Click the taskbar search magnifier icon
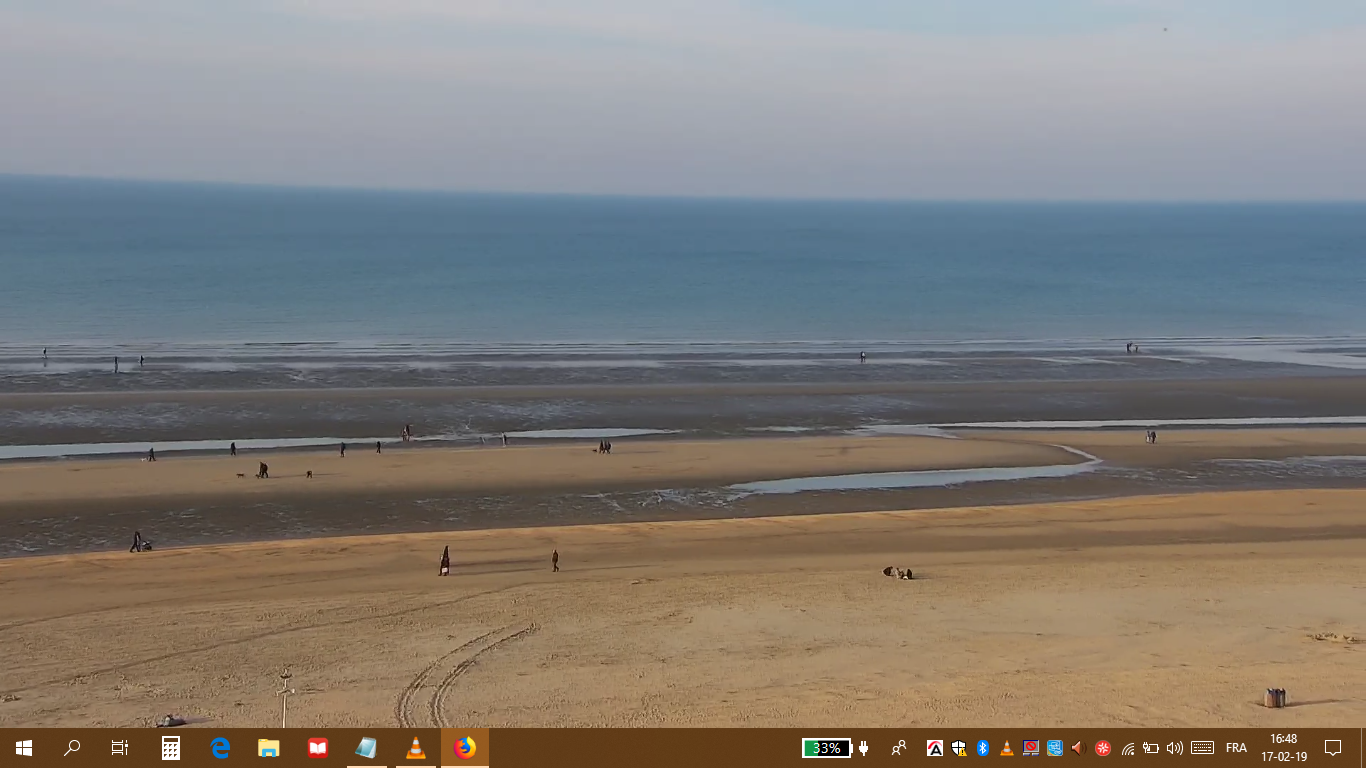Viewport: 1366px width, 768px height. pyautogui.click(x=72, y=748)
